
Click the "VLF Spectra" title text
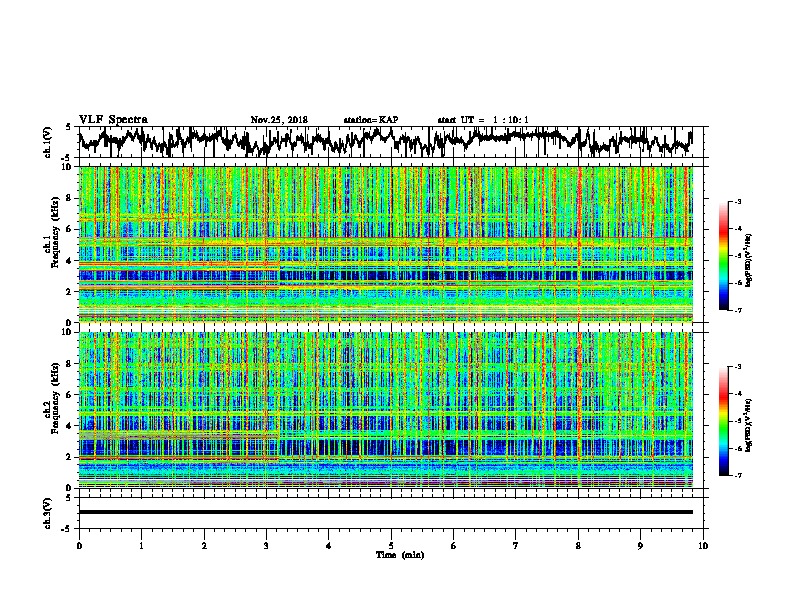tap(113, 120)
